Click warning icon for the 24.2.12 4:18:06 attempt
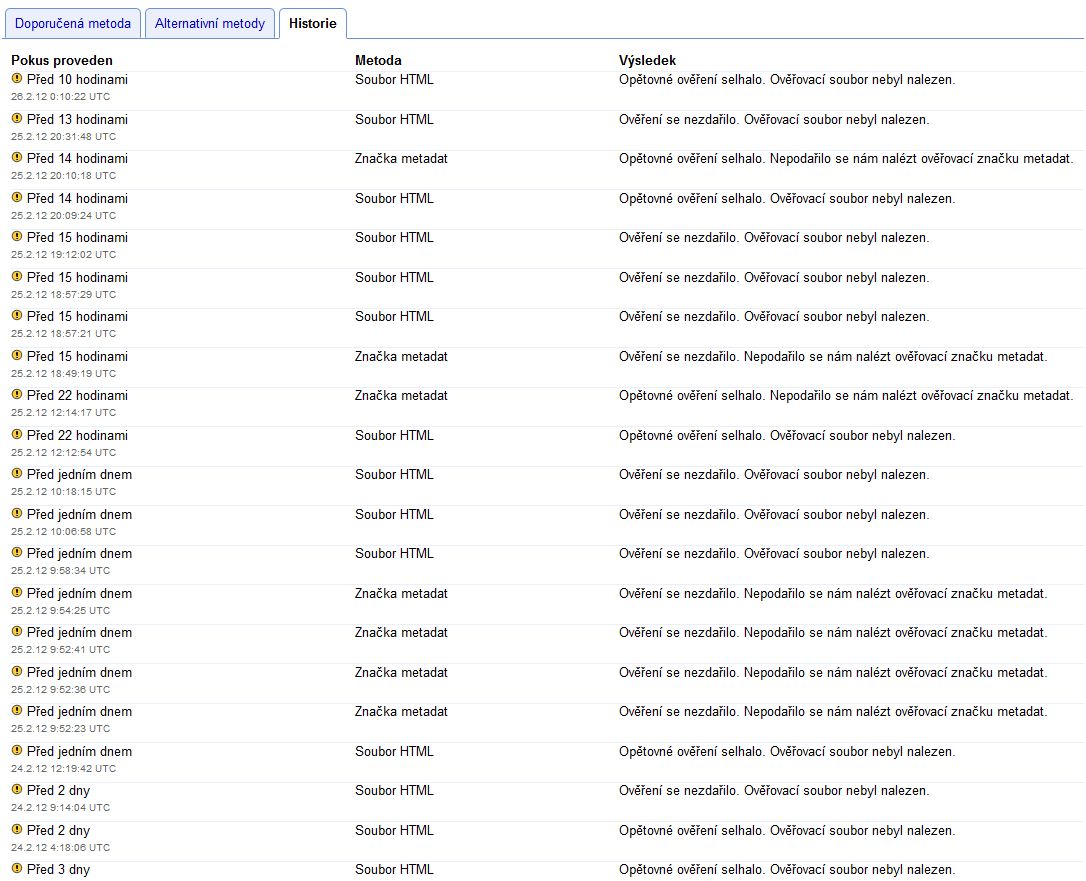 point(17,829)
